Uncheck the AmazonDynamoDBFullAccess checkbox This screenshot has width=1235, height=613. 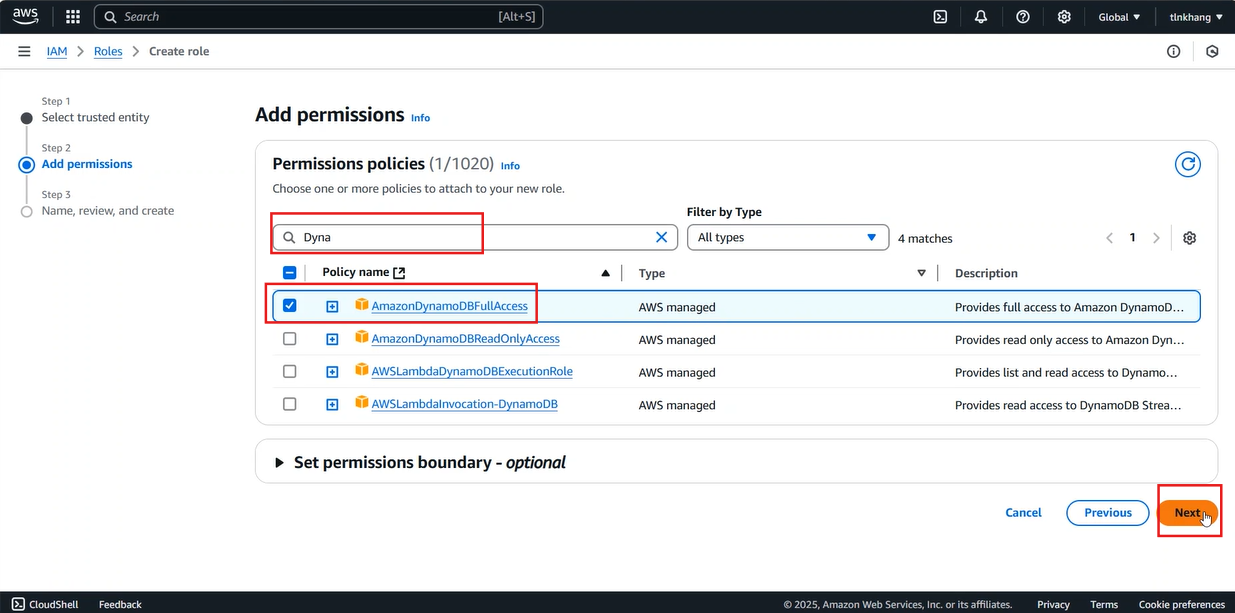coord(289,306)
